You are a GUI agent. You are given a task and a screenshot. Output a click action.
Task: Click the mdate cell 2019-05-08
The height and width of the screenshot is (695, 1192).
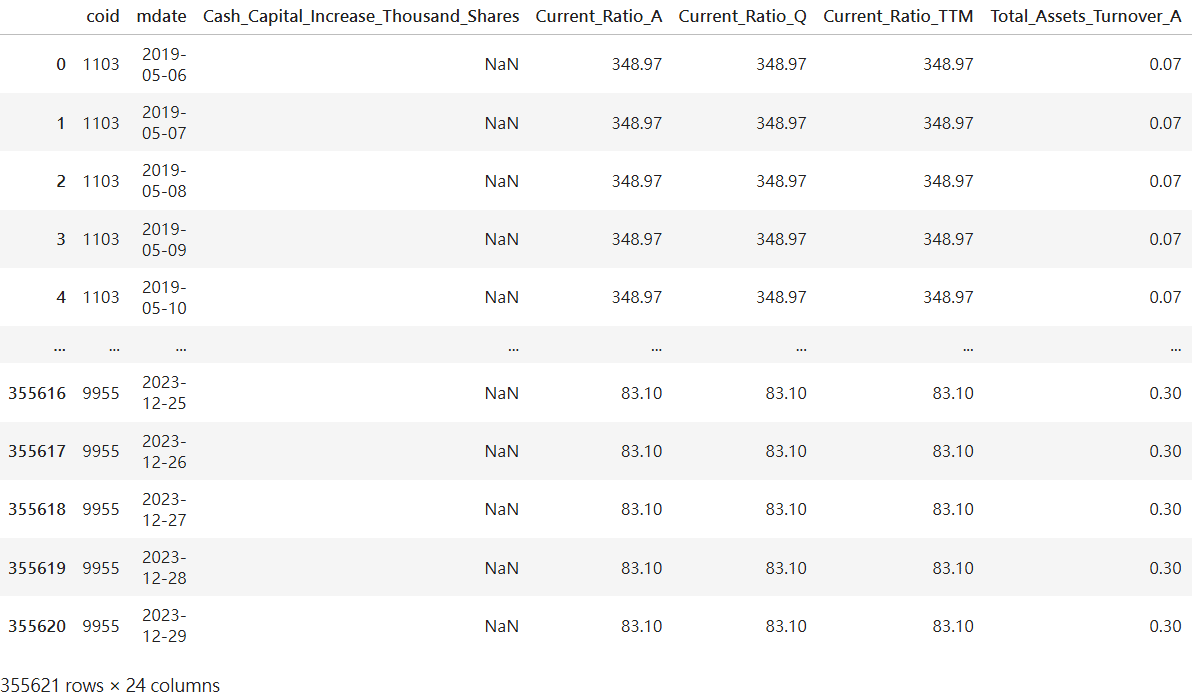coord(164,181)
